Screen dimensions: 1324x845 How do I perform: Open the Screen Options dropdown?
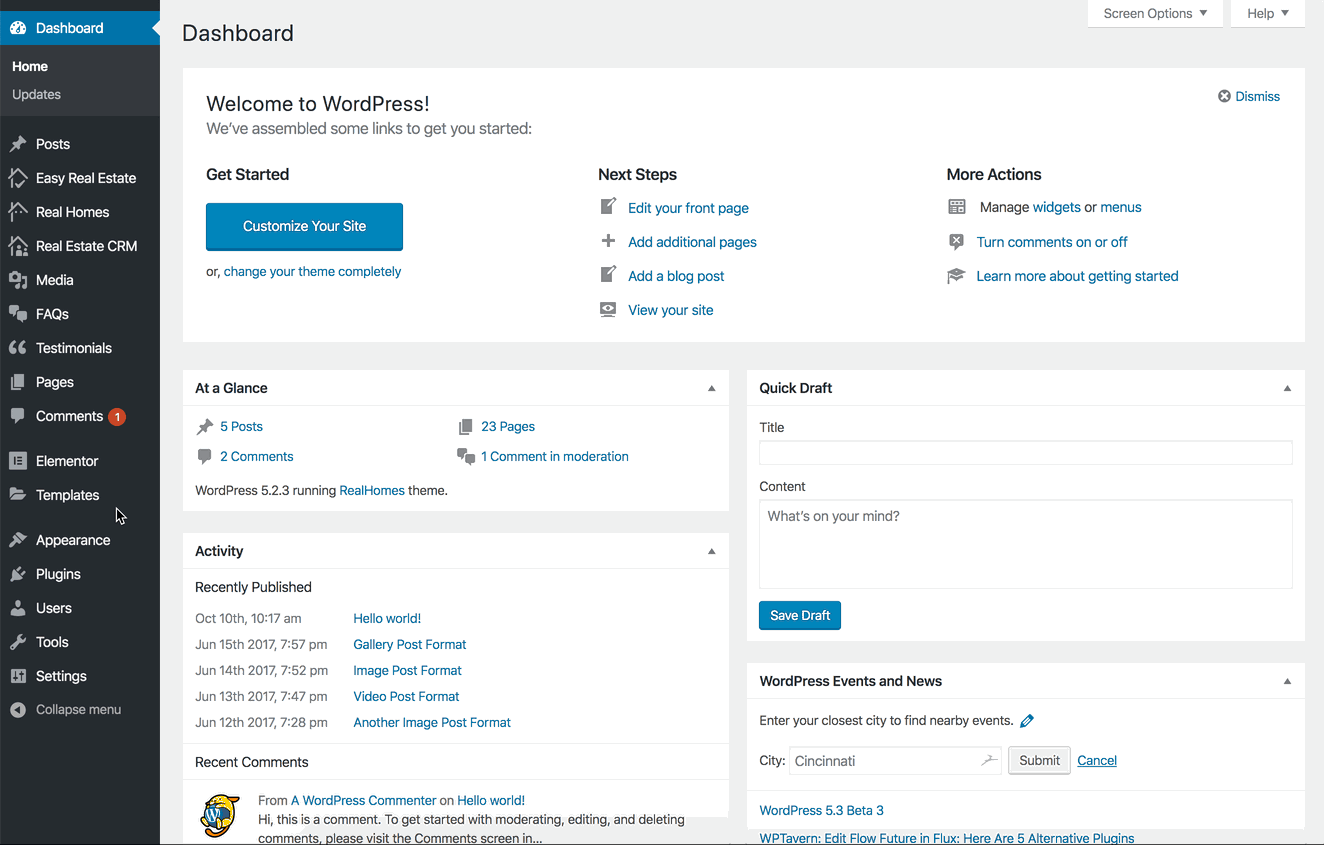pyautogui.click(x=1155, y=13)
